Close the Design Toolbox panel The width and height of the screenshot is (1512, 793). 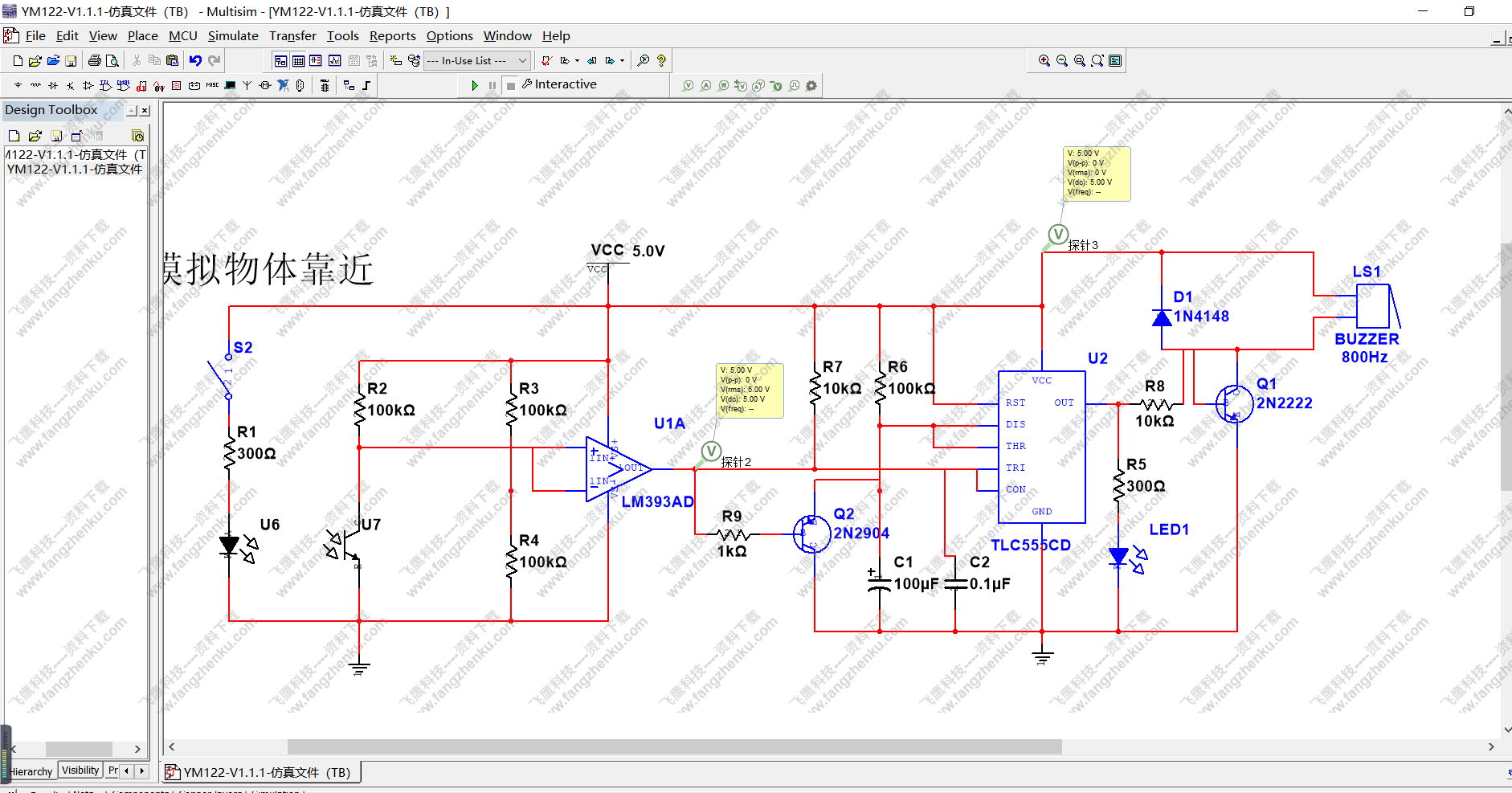(x=145, y=111)
